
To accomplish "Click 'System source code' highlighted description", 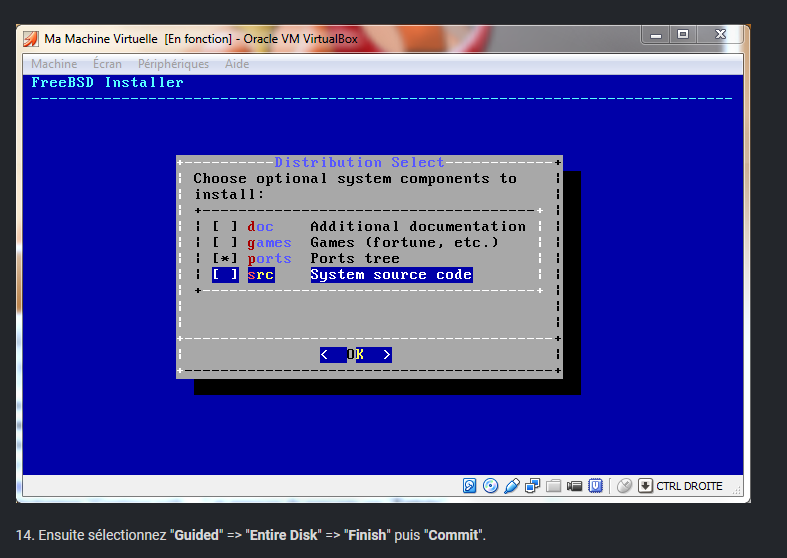I will click(391, 275).
